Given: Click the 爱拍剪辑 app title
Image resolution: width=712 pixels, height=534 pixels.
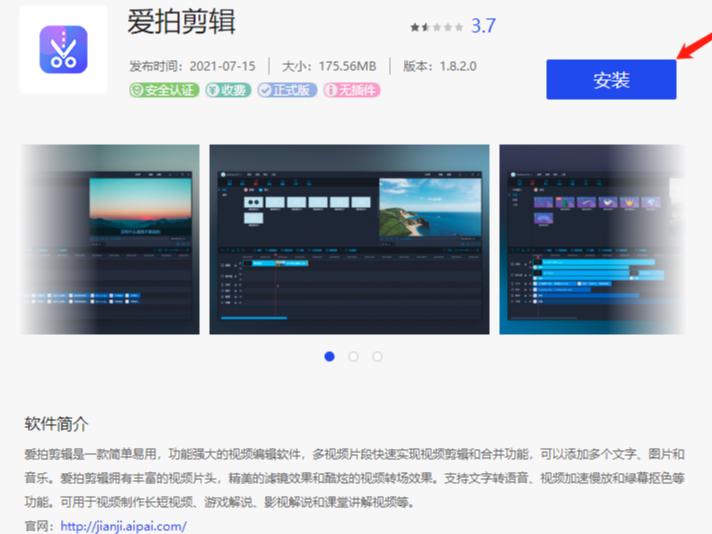Looking at the screenshot, I should [x=181, y=22].
